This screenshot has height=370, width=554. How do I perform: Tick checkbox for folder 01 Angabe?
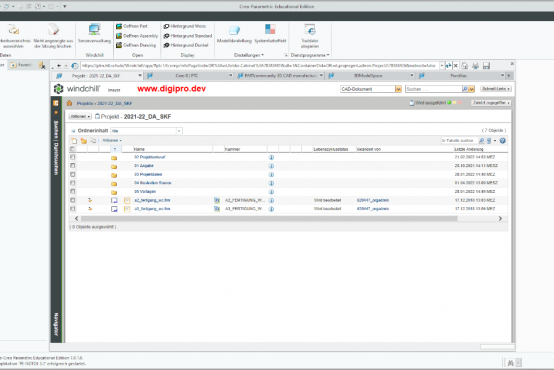coord(72,165)
